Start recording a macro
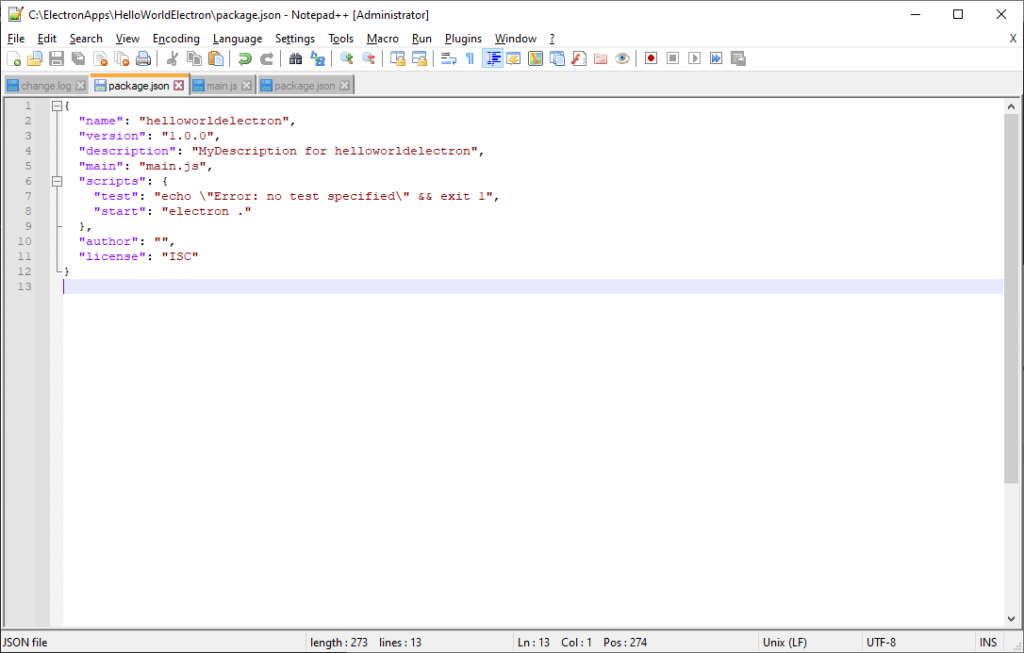This screenshot has height=653, width=1024. (651, 58)
